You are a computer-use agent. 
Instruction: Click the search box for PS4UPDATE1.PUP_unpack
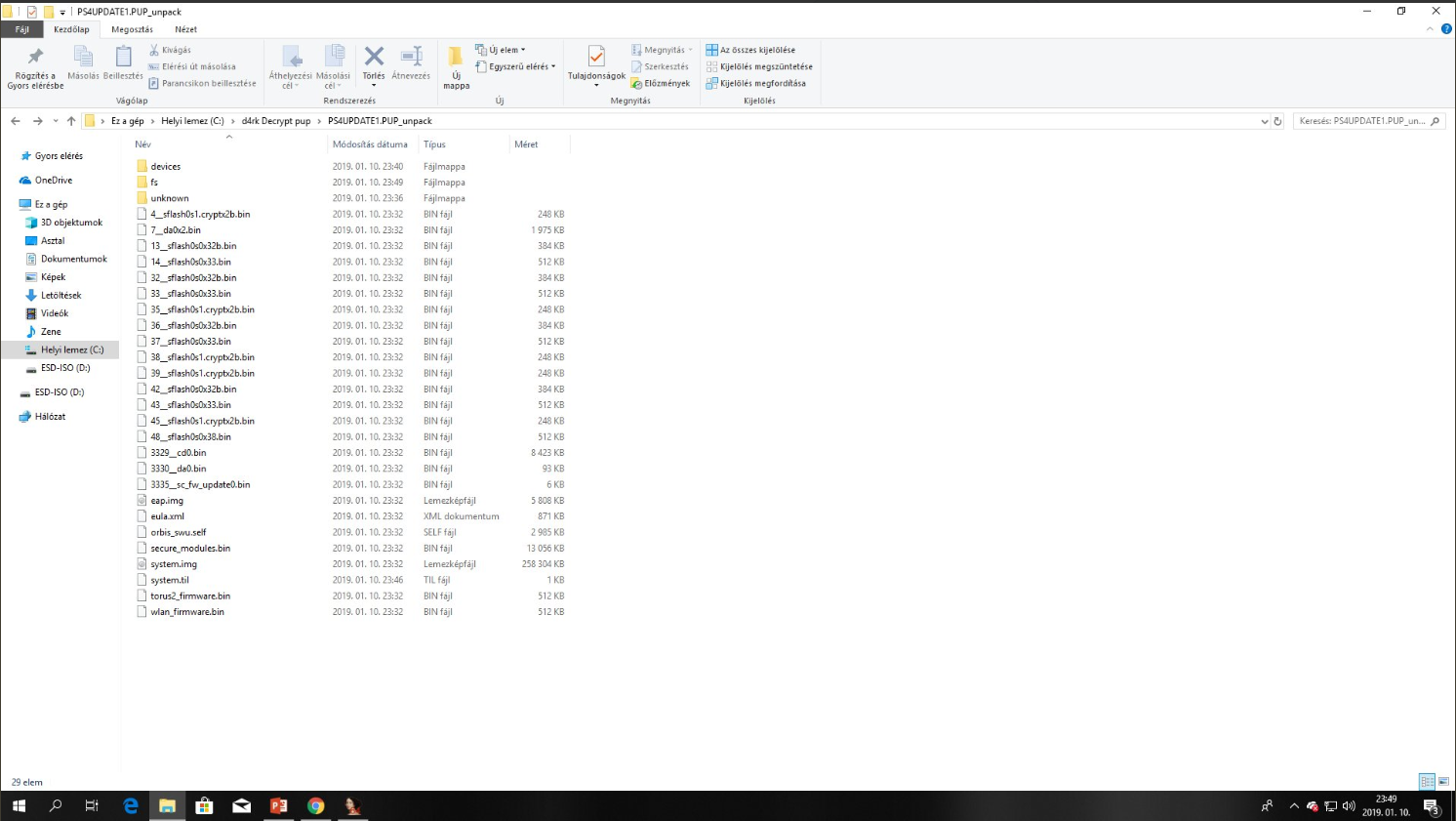pos(1361,121)
